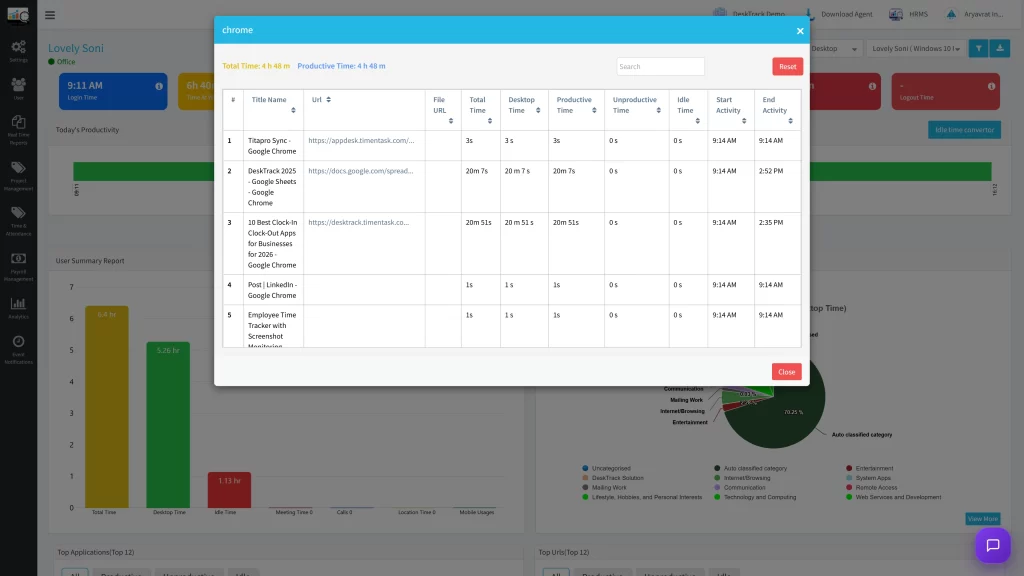
Task: Click info icon on Logout Time card
Action: pos(991,86)
